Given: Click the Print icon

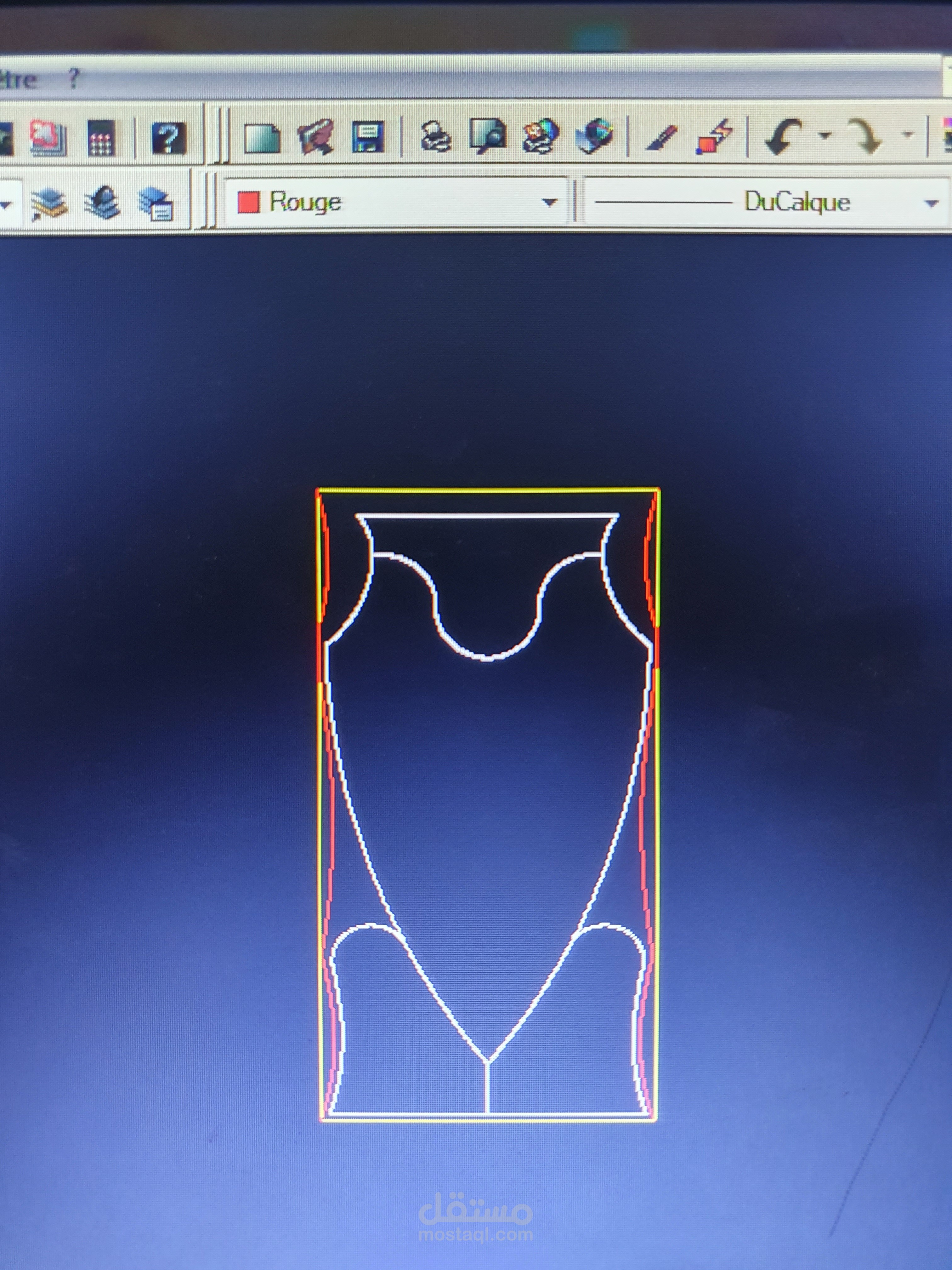Looking at the screenshot, I should click(x=435, y=137).
